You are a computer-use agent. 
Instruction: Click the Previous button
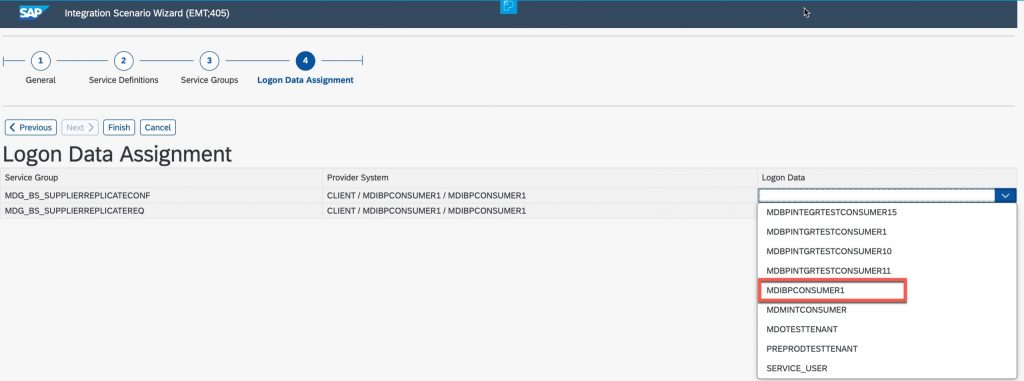click(x=31, y=127)
